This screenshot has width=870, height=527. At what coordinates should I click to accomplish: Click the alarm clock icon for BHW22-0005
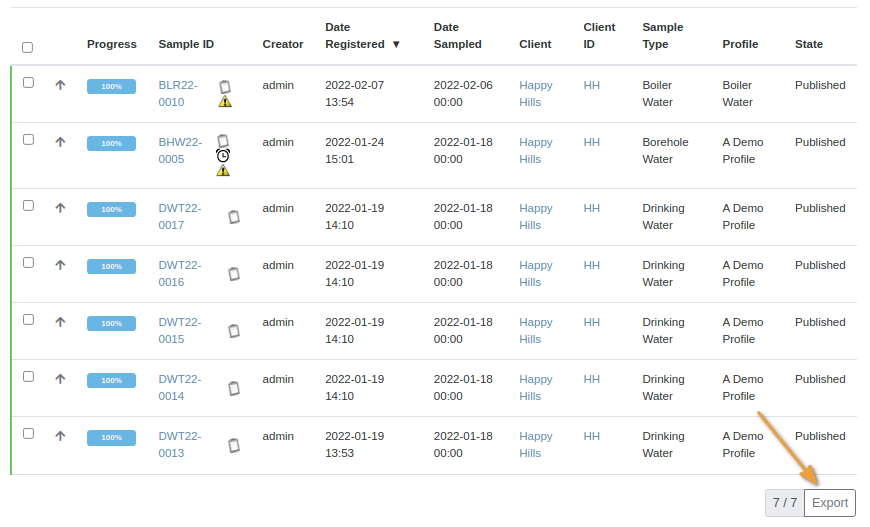point(223,155)
